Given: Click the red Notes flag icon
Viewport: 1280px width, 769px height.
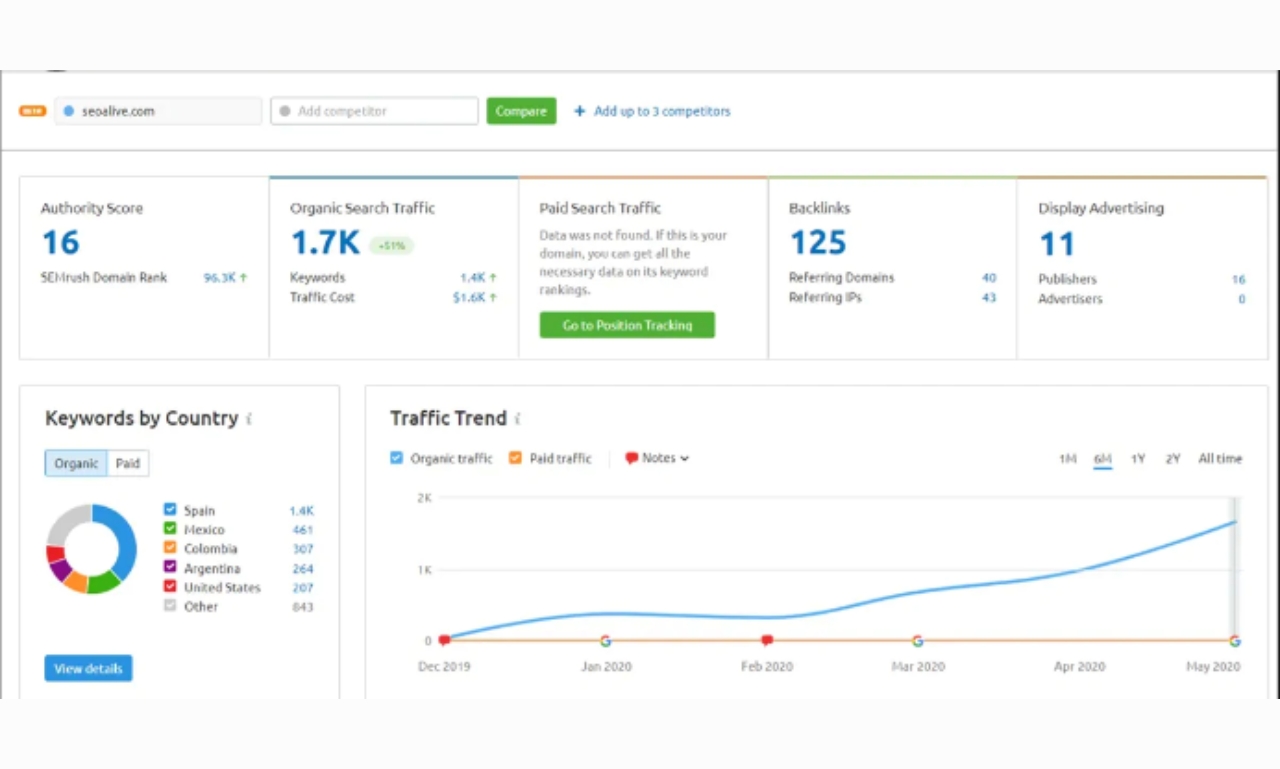Looking at the screenshot, I should [x=630, y=457].
